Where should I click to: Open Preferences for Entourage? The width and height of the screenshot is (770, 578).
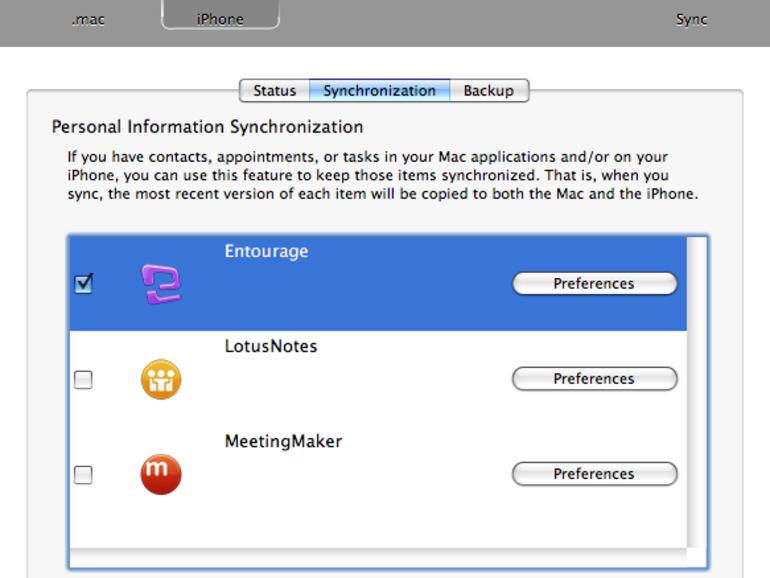[x=595, y=283]
